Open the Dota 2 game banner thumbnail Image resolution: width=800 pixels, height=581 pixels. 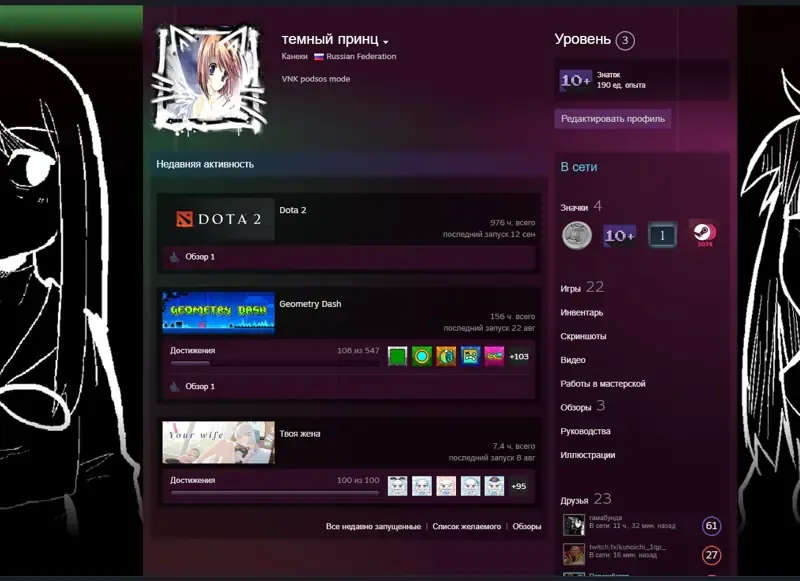(x=218, y=219)
